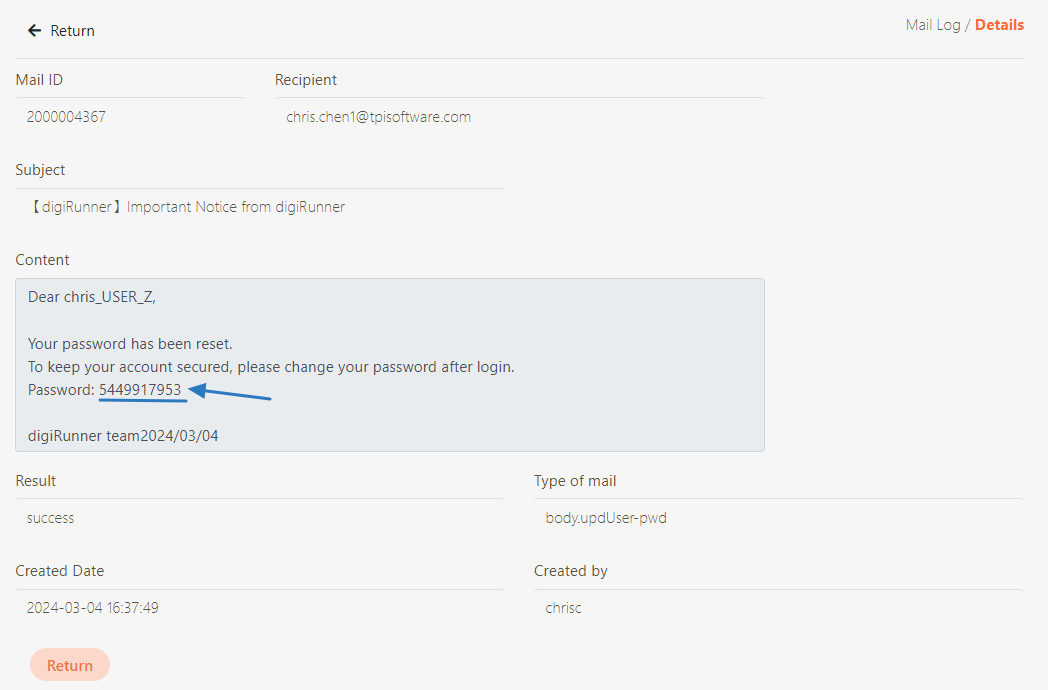Click the Content section label

coord(43,260)
